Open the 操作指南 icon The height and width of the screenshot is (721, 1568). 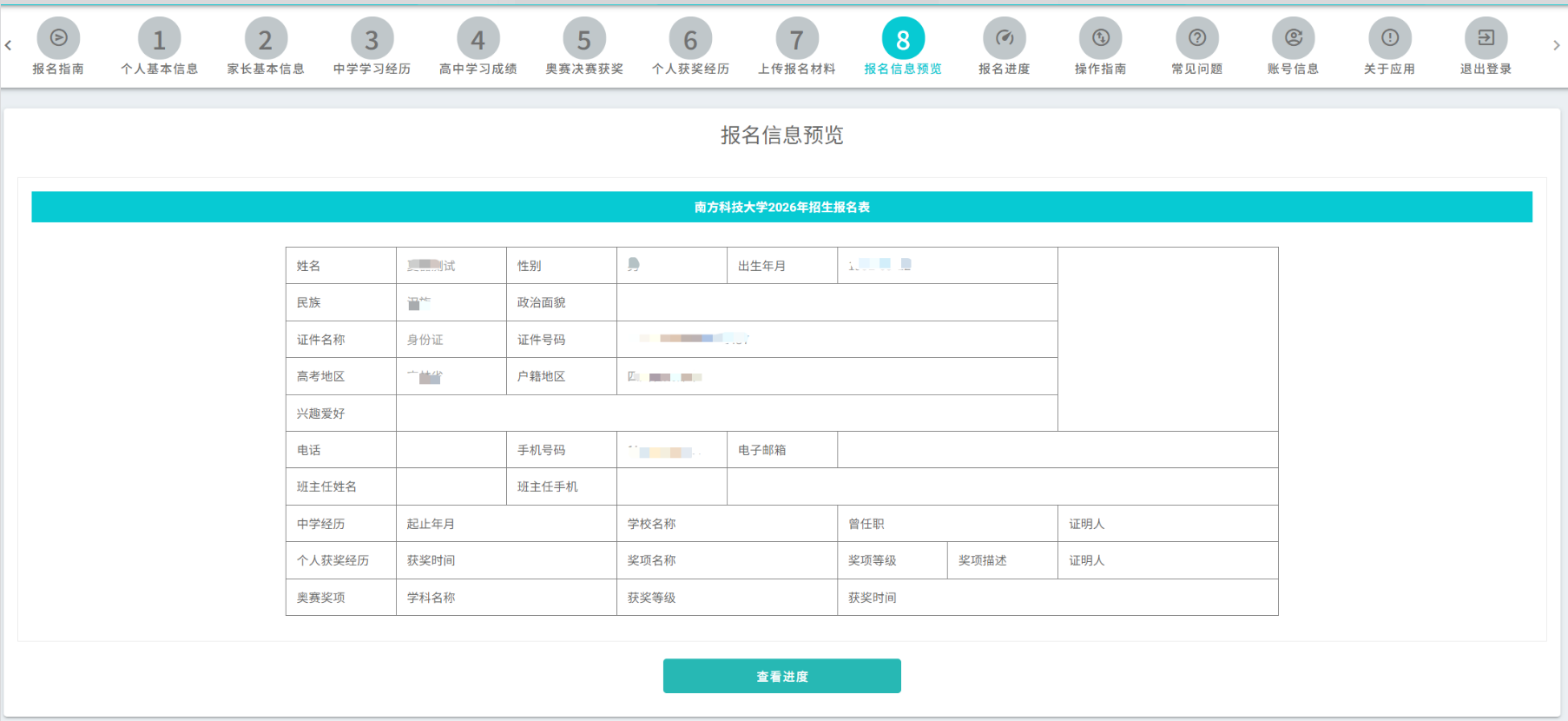point(1100,39)
